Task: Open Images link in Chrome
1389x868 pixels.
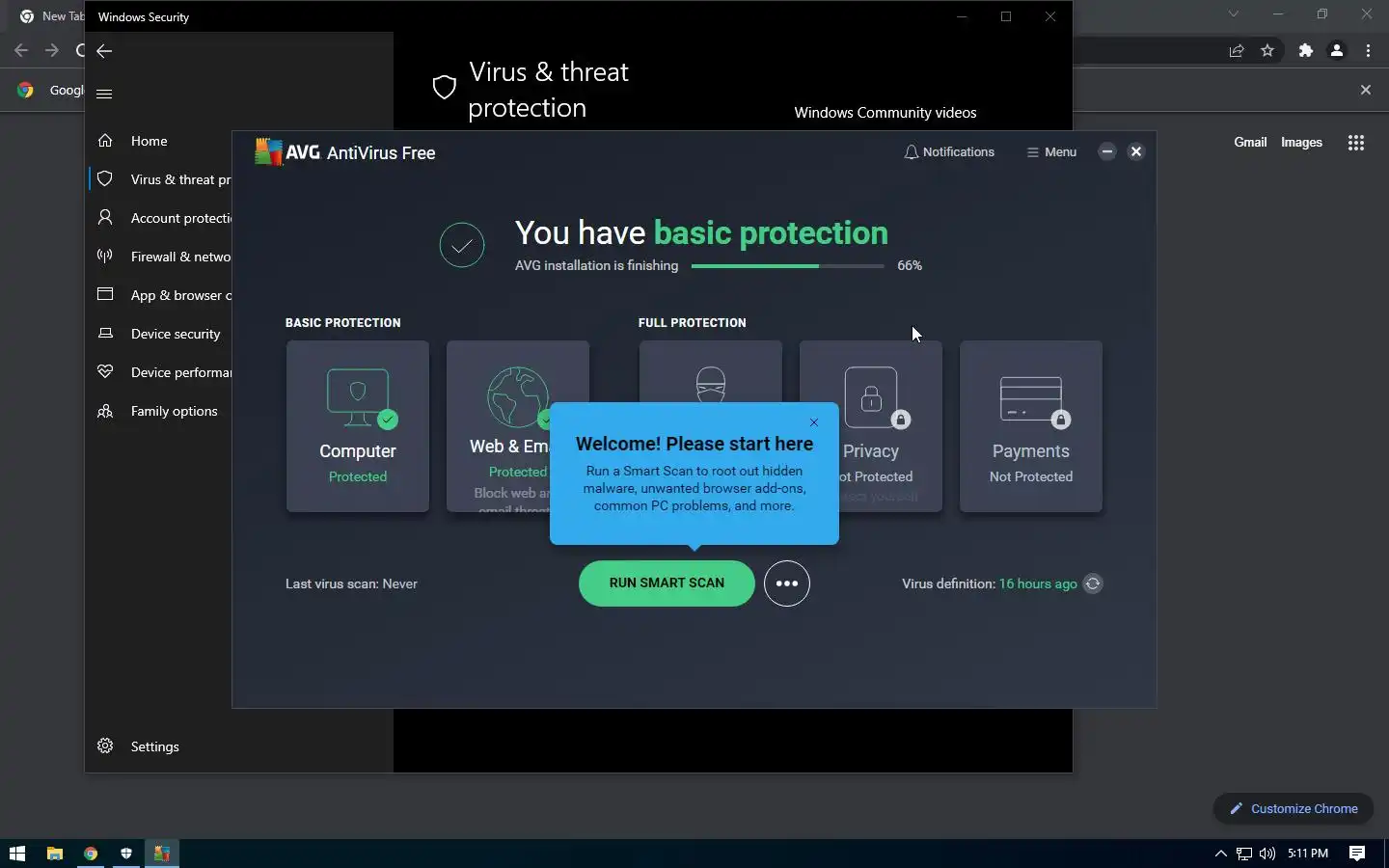Action: coord(1301,142)
